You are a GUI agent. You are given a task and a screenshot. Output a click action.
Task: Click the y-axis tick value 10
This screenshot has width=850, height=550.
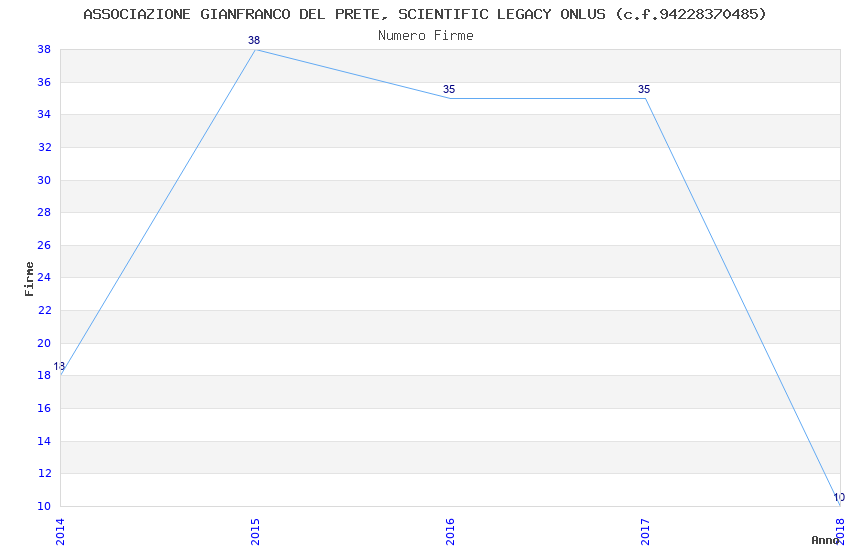click(x=44, y=507)
